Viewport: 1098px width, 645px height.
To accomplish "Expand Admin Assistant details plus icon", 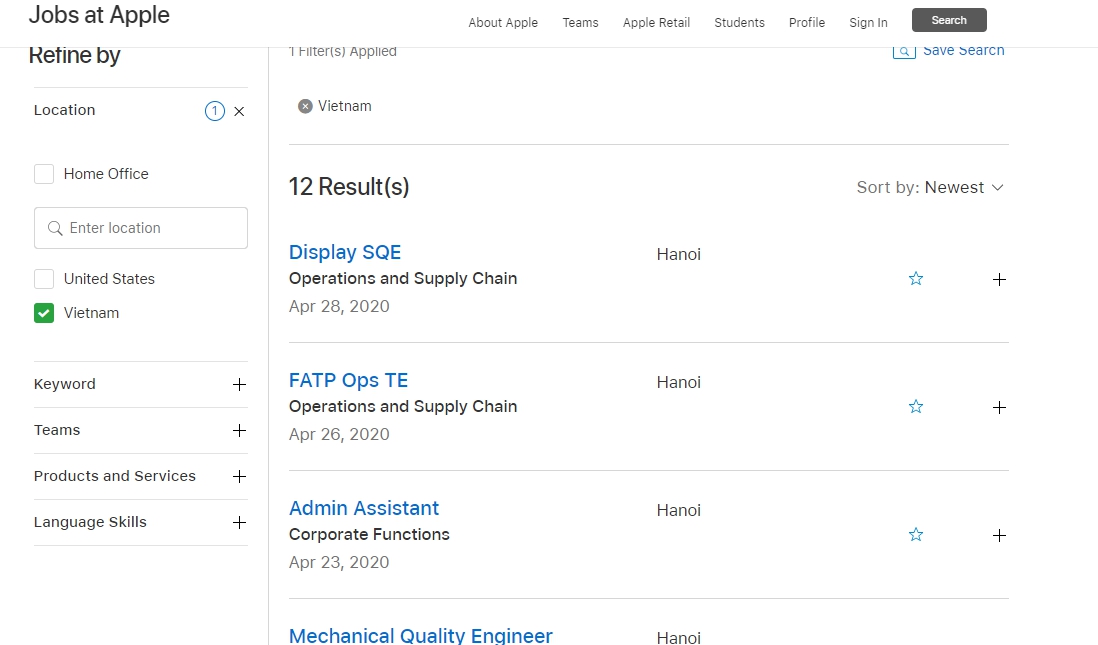I will [x=998, y=536].
